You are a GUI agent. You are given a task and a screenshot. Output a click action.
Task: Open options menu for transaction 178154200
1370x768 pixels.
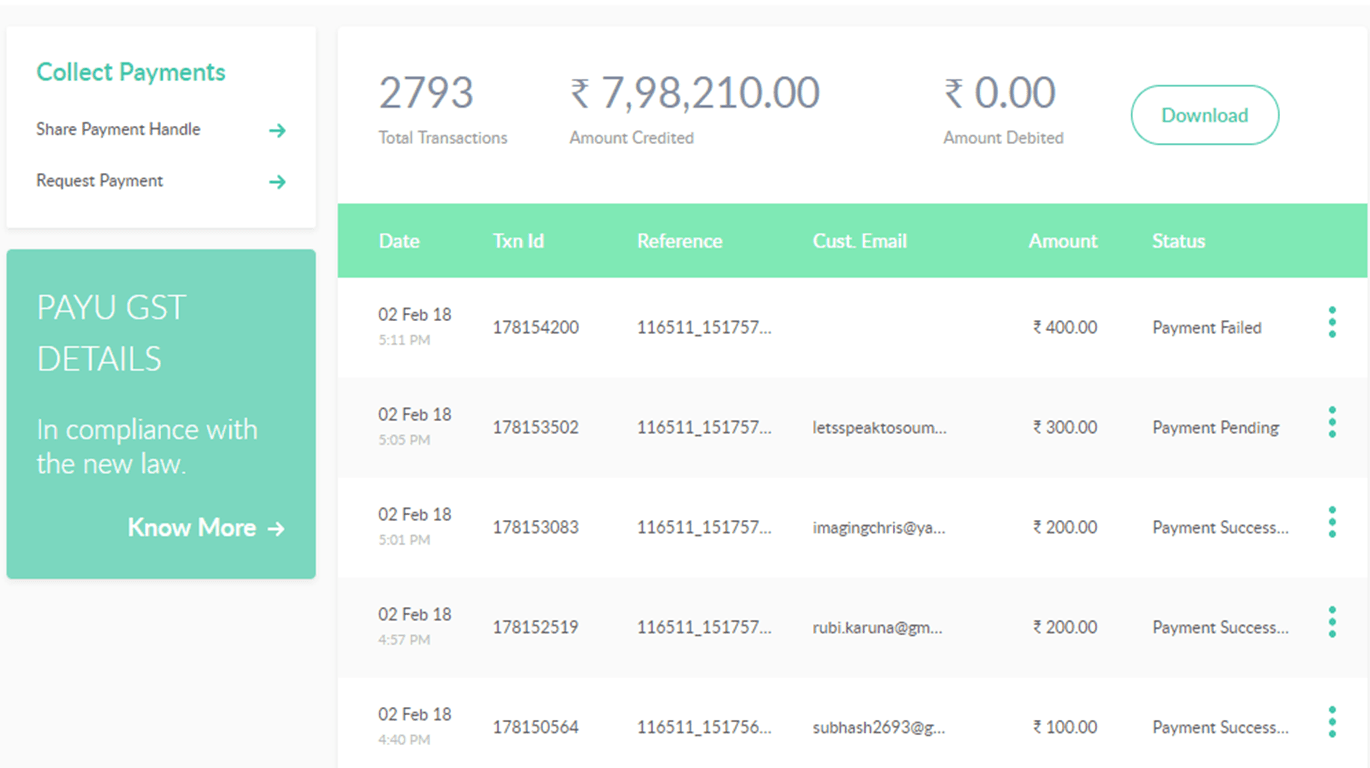coord(1331,322)
